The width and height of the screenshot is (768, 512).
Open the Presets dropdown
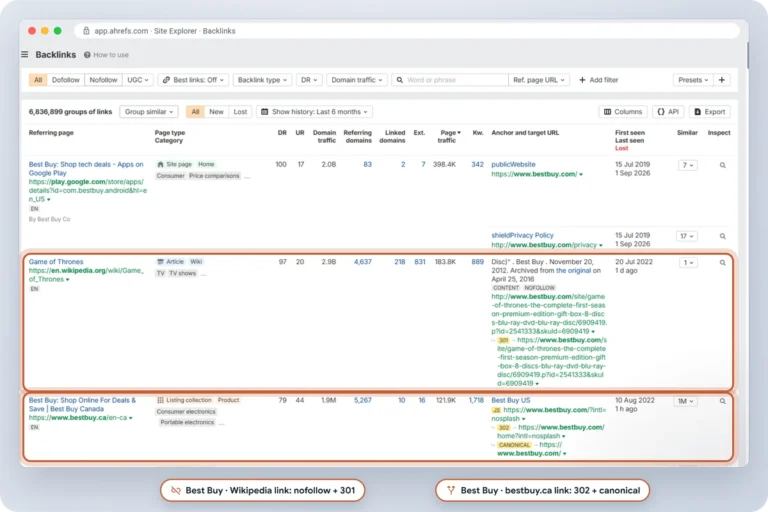click(x=693, y=80)
